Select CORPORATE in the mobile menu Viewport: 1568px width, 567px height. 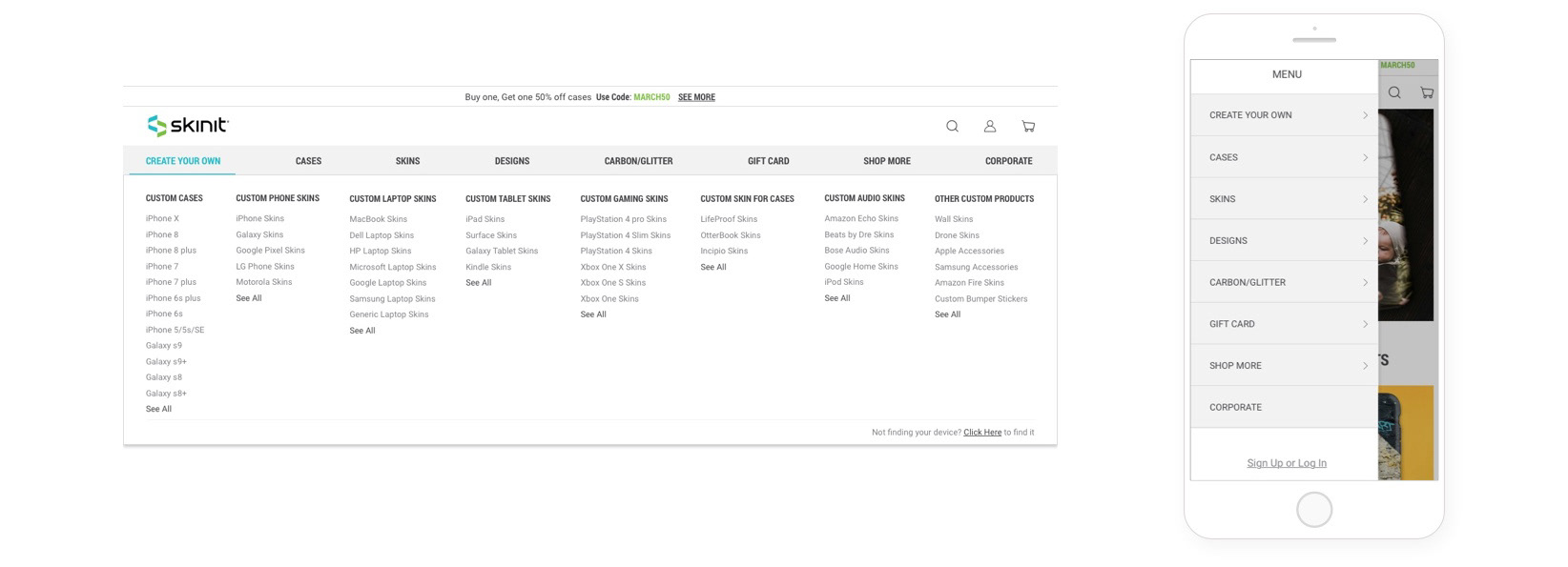tap(1284, 407)
